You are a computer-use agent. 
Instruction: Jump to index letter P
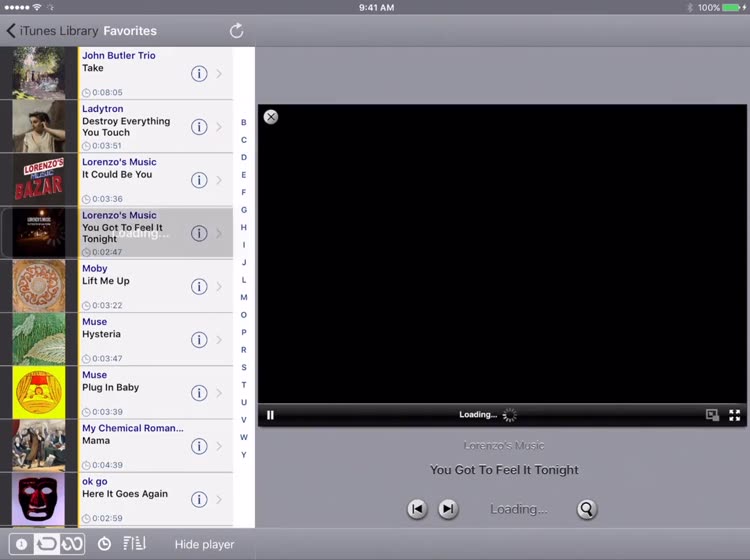pyautogui.click(x=244, y=332)
